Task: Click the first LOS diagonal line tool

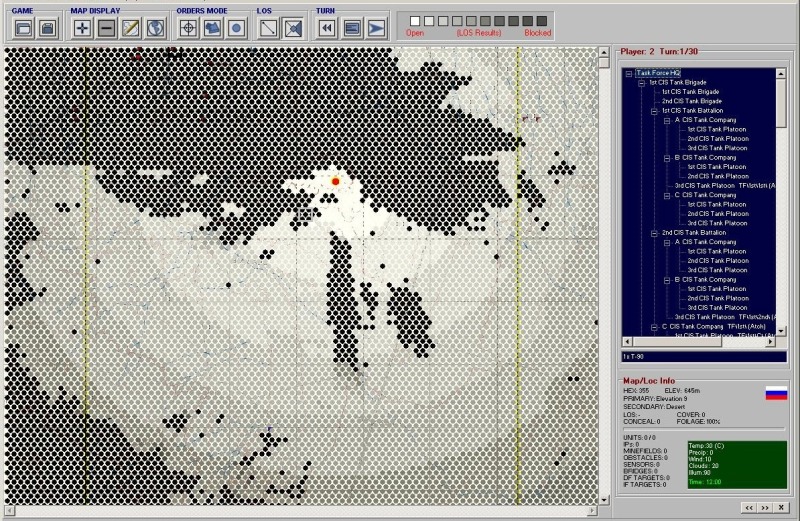Action: 269,28
